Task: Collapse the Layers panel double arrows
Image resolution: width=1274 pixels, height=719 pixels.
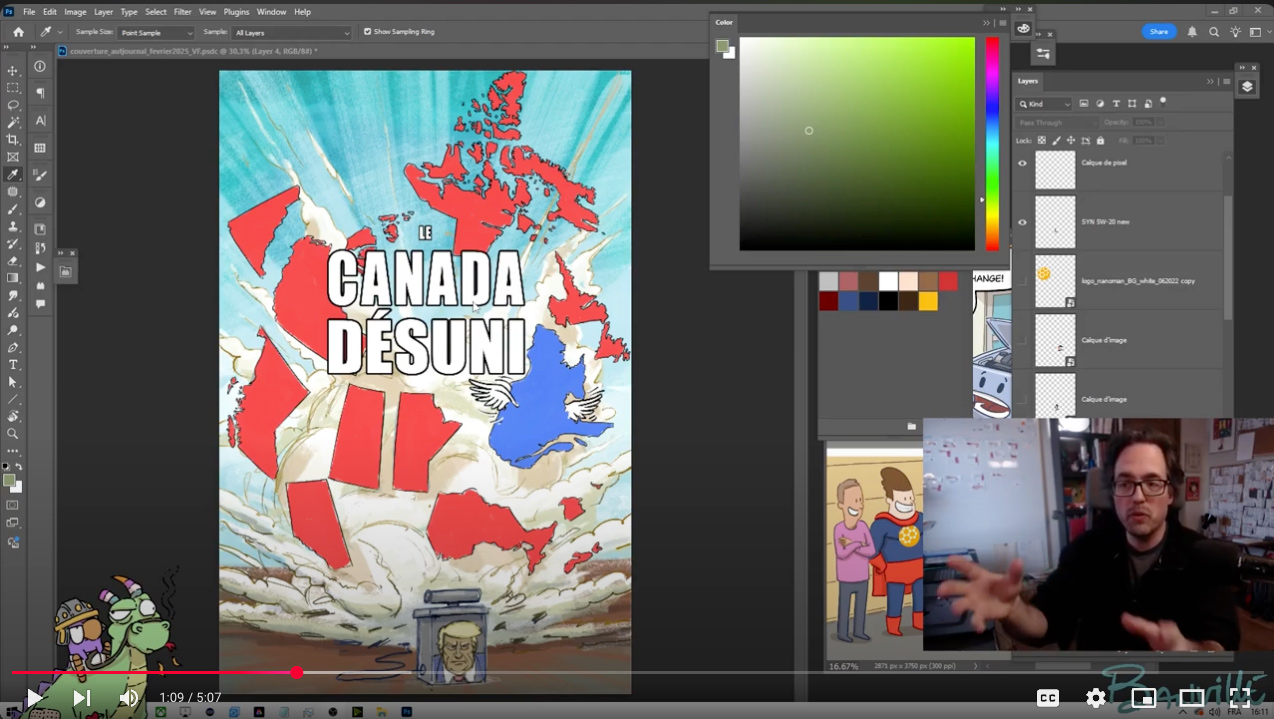Action: [1211, 81]
